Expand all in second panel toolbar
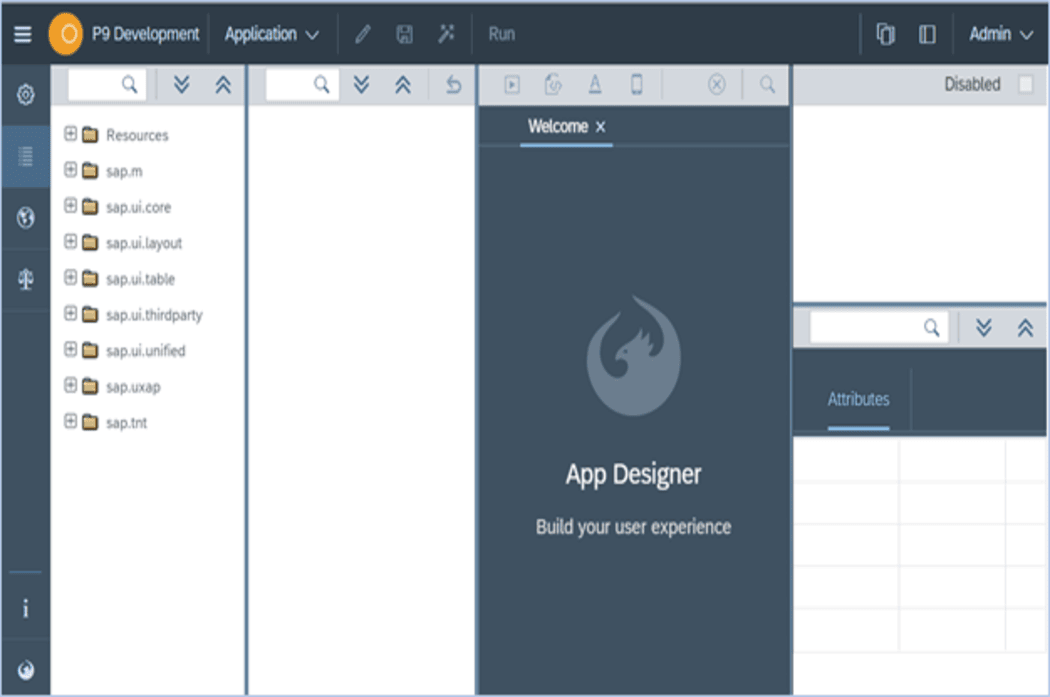This screenshot has height=697, width=1050. pyautogui.click(x=361, y=84)
